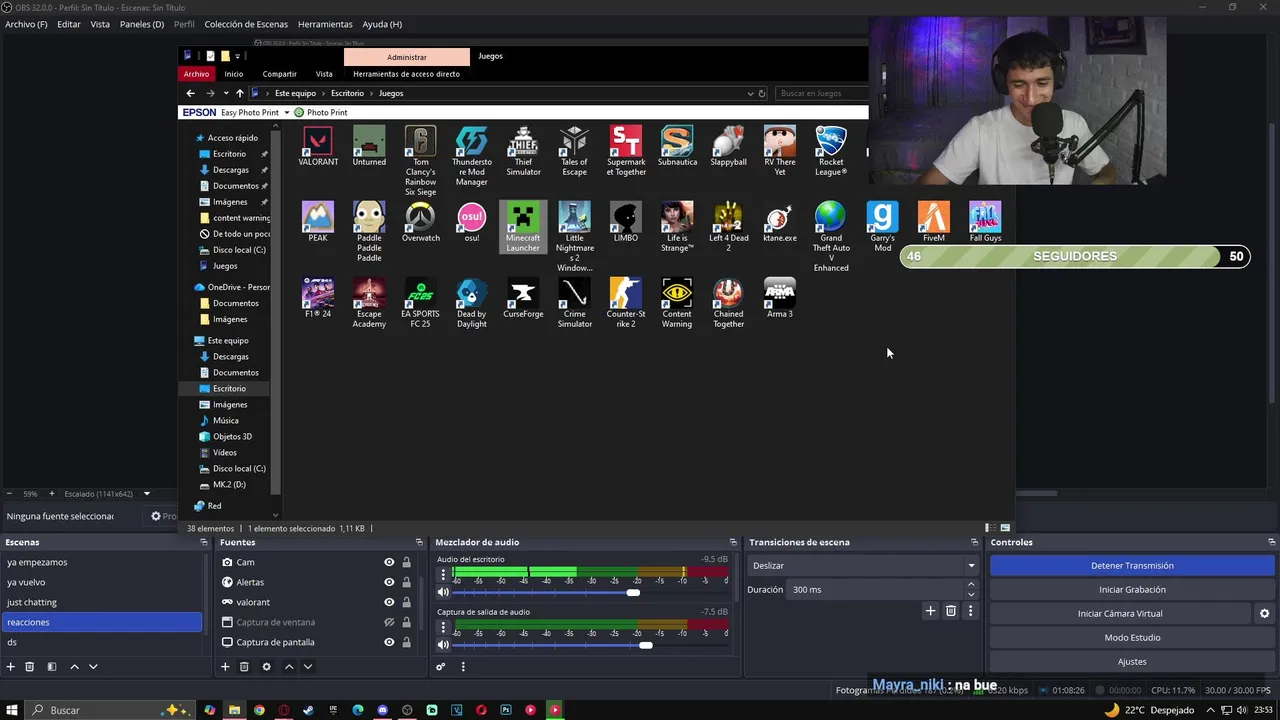1280x720 pixels.
Task: Decrease transition duration with down arrow
Action: [x=971, y=594]
